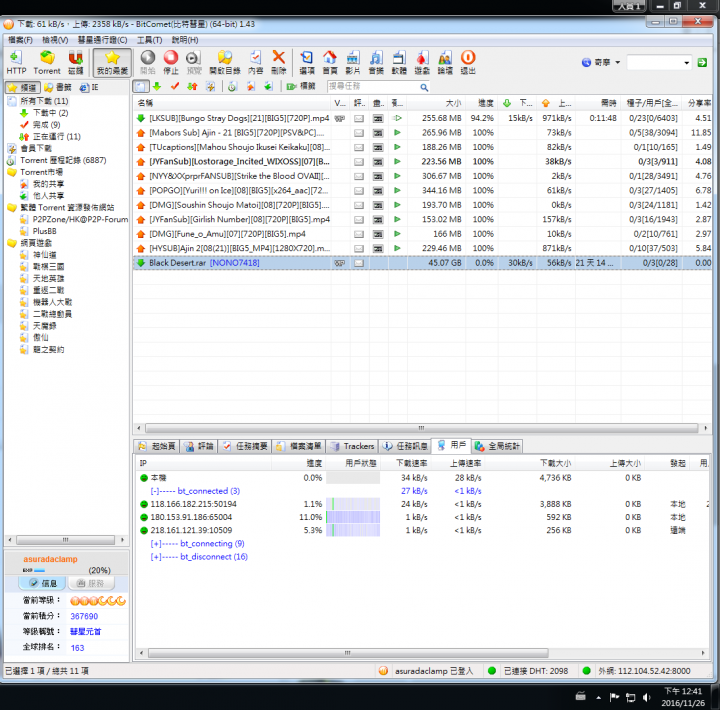Click the 信息 info button in user panel
Screen dimensions: 720x710
[x=43, y=583]
